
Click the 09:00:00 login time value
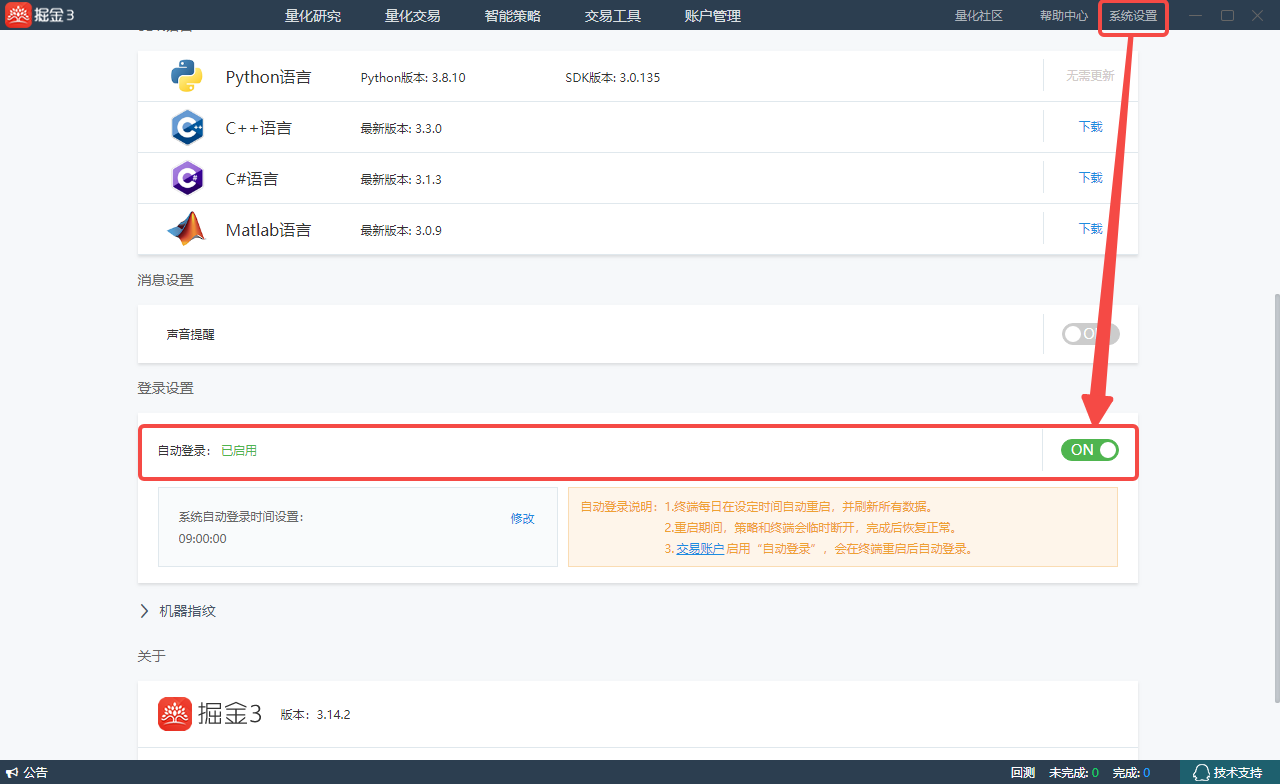pos(203,539)
